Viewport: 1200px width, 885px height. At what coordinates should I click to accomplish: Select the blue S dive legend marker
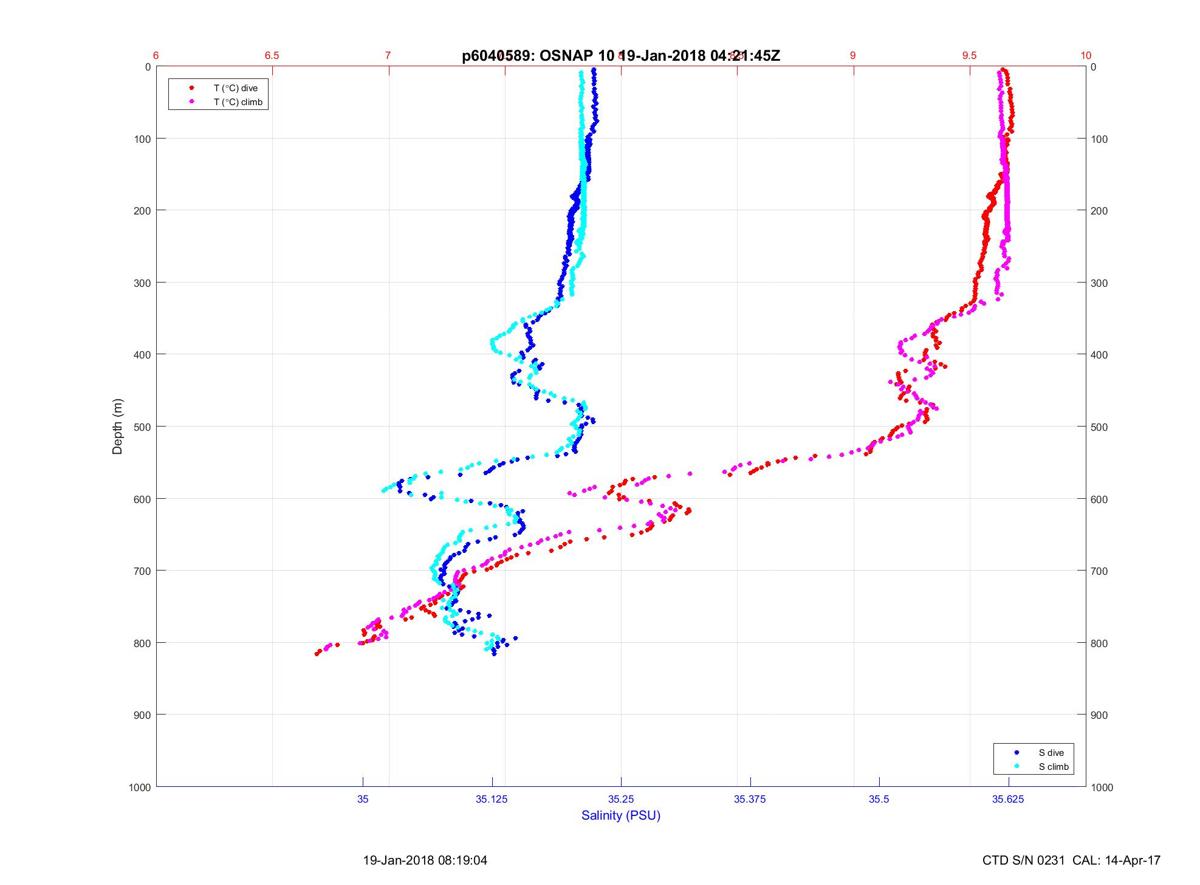[1017, 752]
